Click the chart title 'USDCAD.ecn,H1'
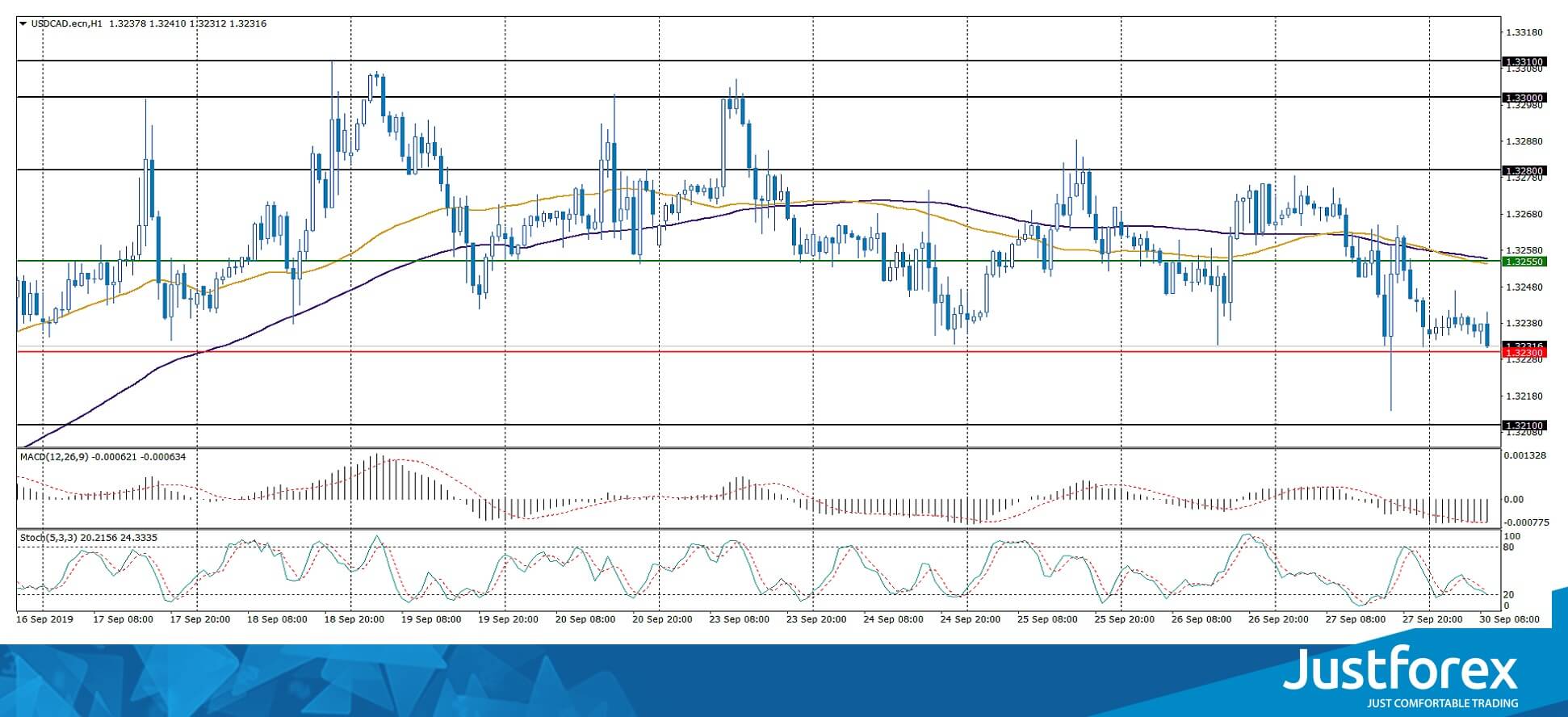This screenshot has height=717, width=1568. point(67,23)
